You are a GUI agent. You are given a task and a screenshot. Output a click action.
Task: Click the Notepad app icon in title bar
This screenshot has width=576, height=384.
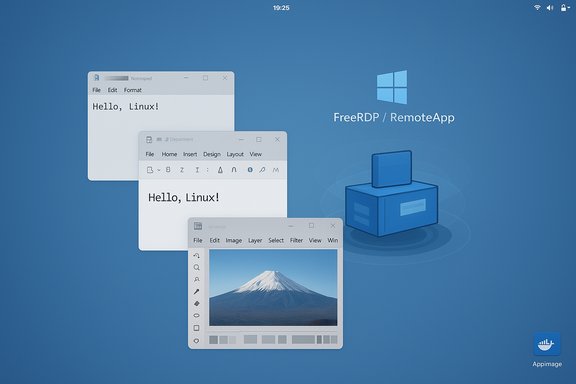(x=97, y=78)
